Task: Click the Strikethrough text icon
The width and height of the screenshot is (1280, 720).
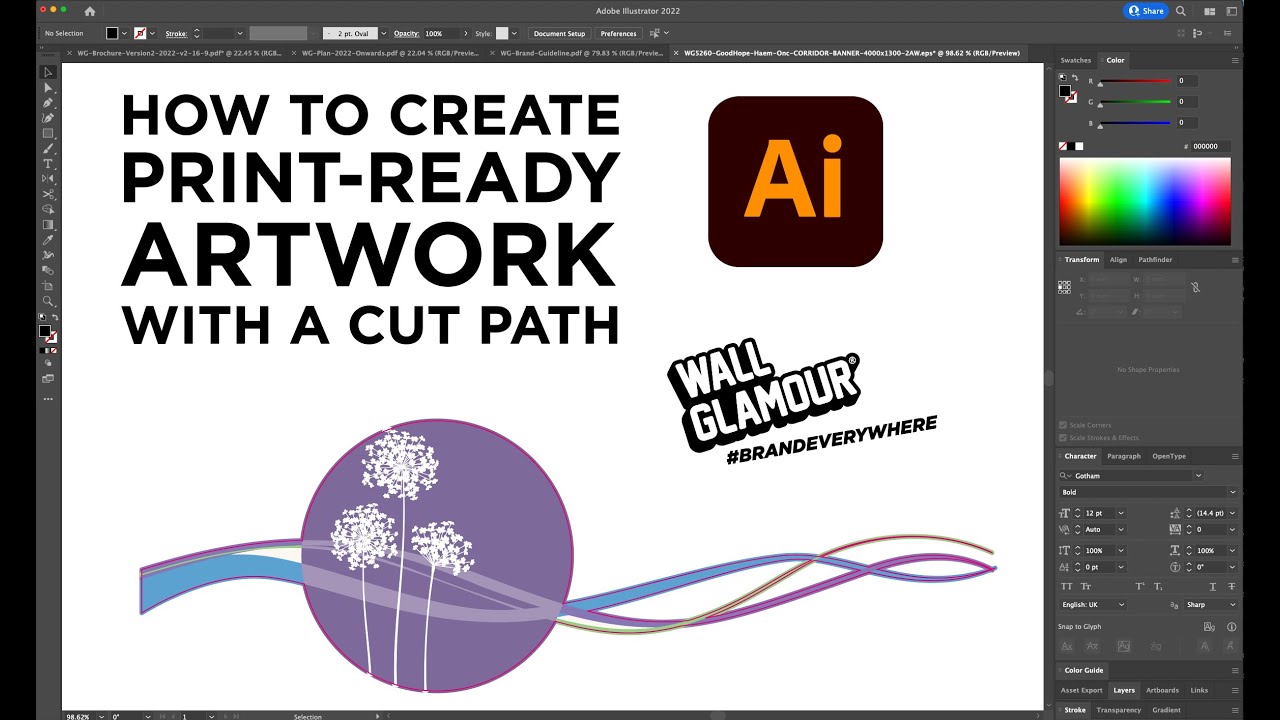Action: pos(1231,586)
